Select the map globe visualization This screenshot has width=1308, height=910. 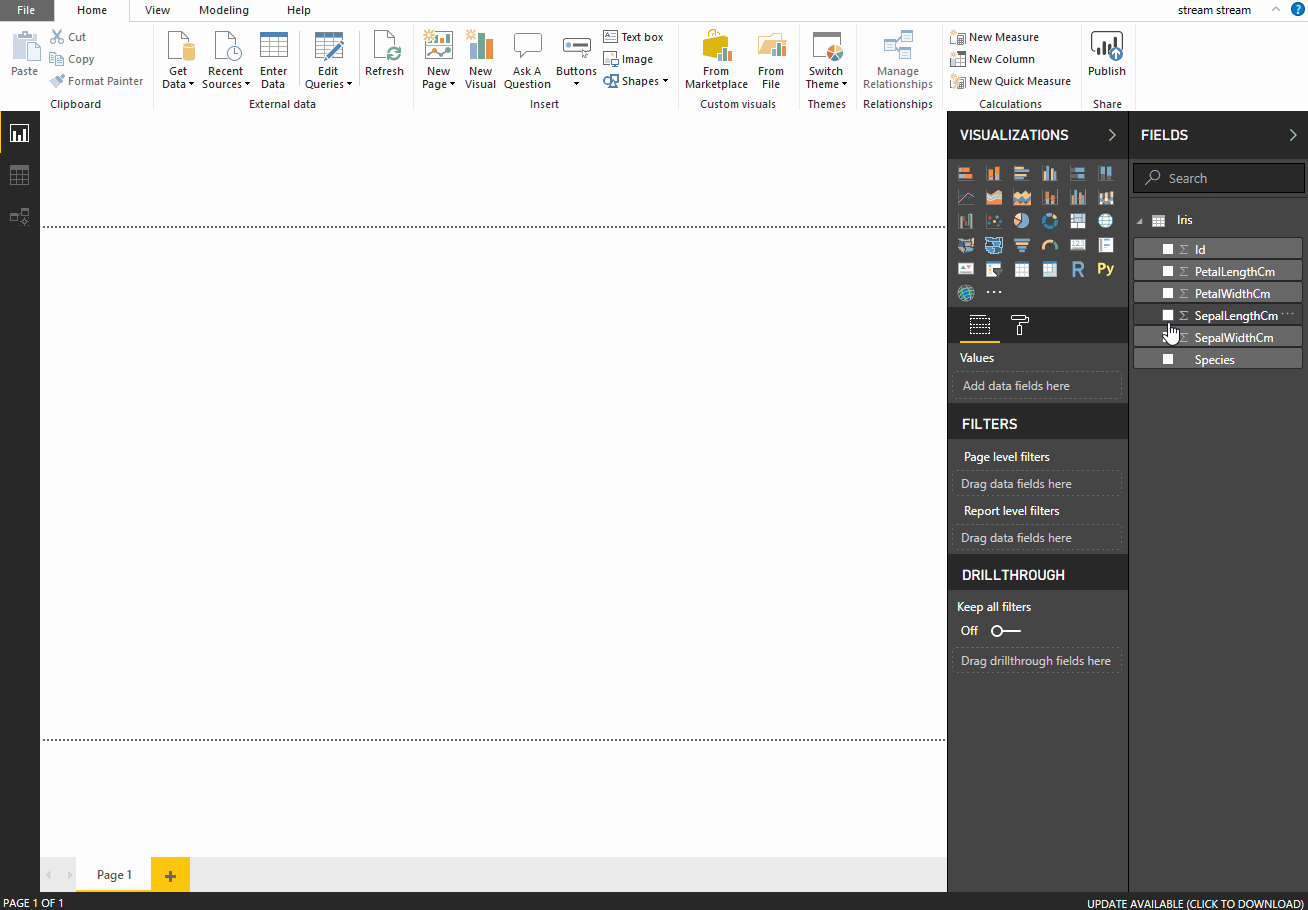pos(1105,221)
